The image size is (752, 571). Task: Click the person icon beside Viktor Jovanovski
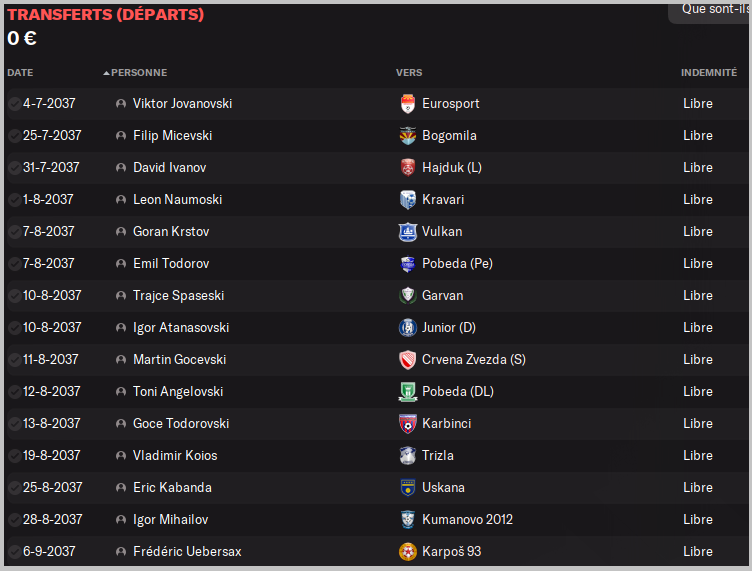[121, 104]
